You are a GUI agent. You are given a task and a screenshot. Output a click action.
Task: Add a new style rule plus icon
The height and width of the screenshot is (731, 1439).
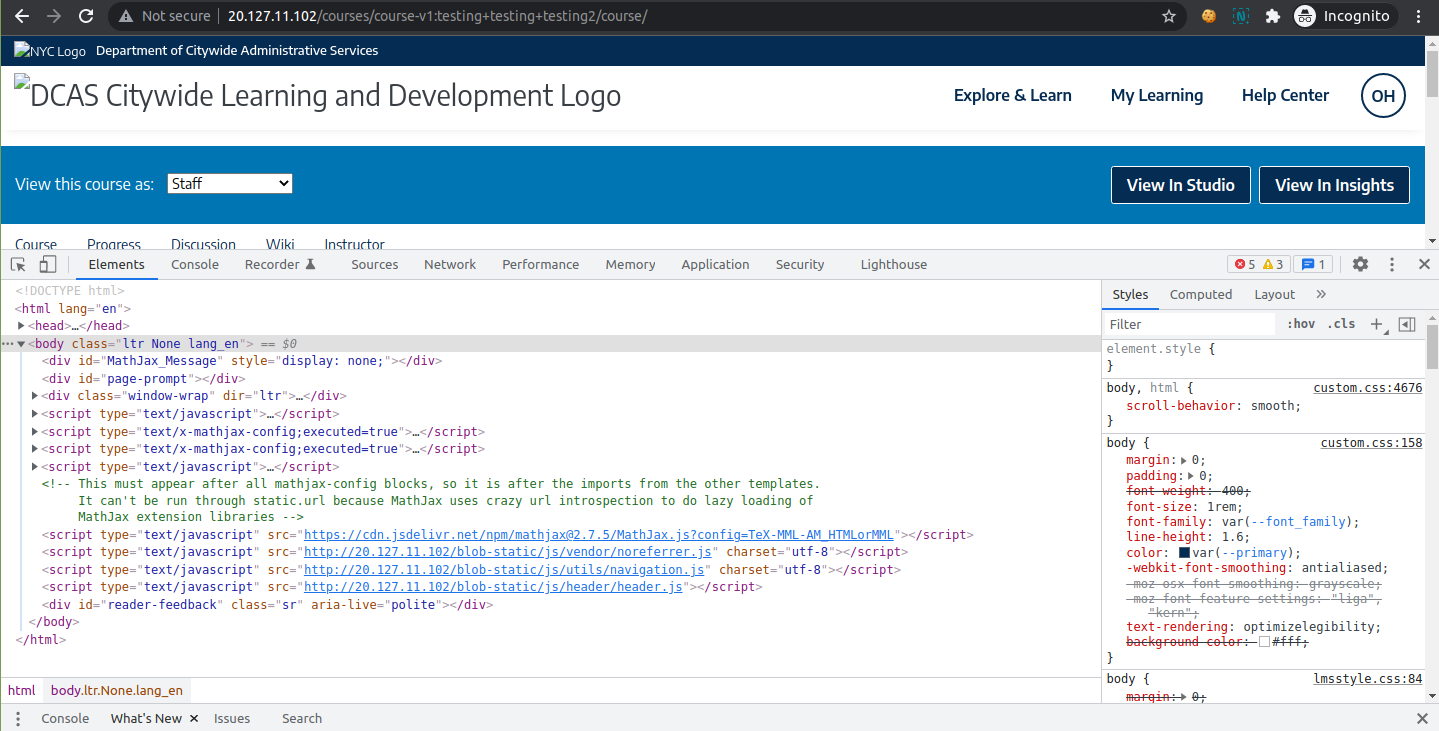click(1377, 324)
